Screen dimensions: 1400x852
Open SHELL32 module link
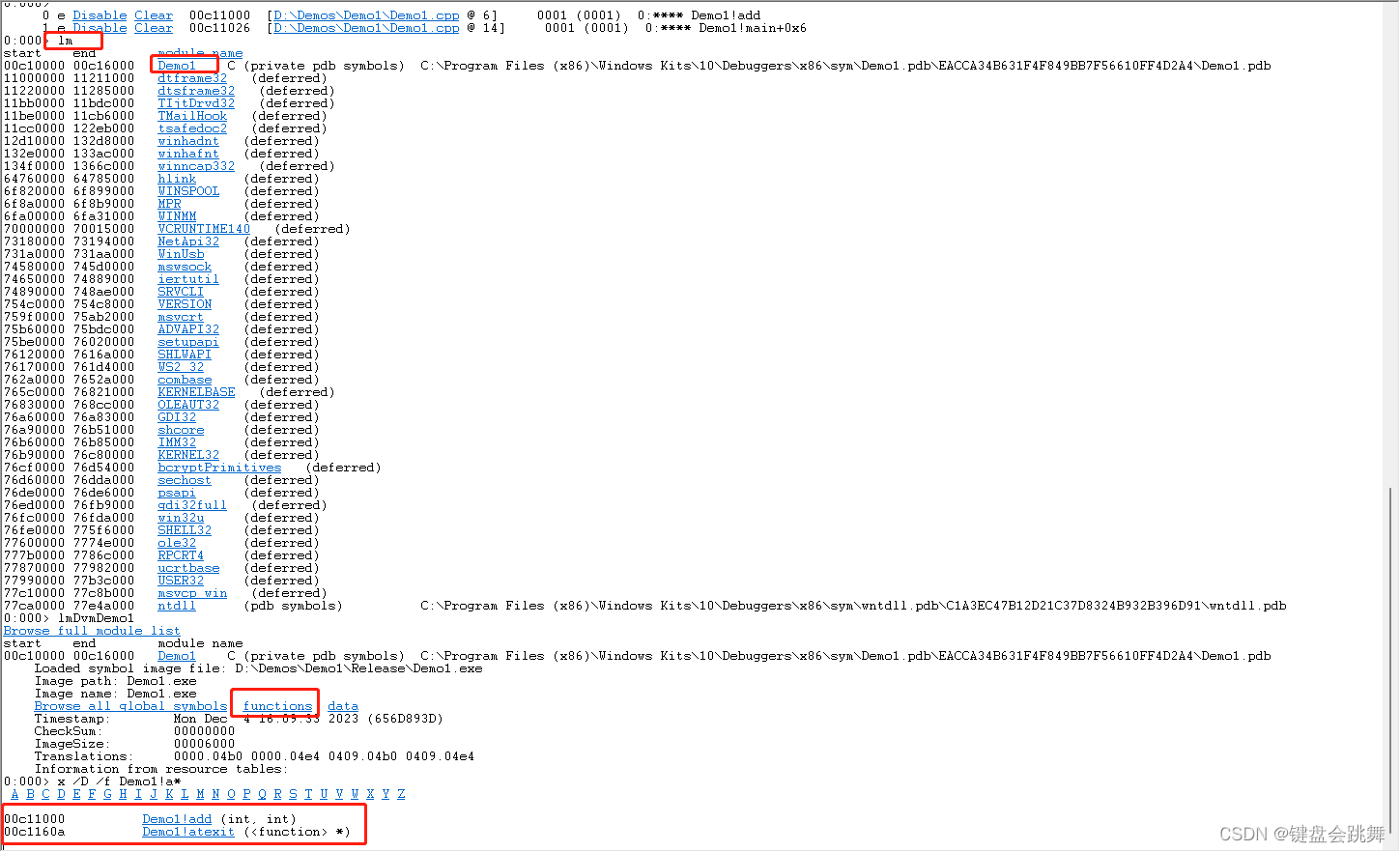185,530
